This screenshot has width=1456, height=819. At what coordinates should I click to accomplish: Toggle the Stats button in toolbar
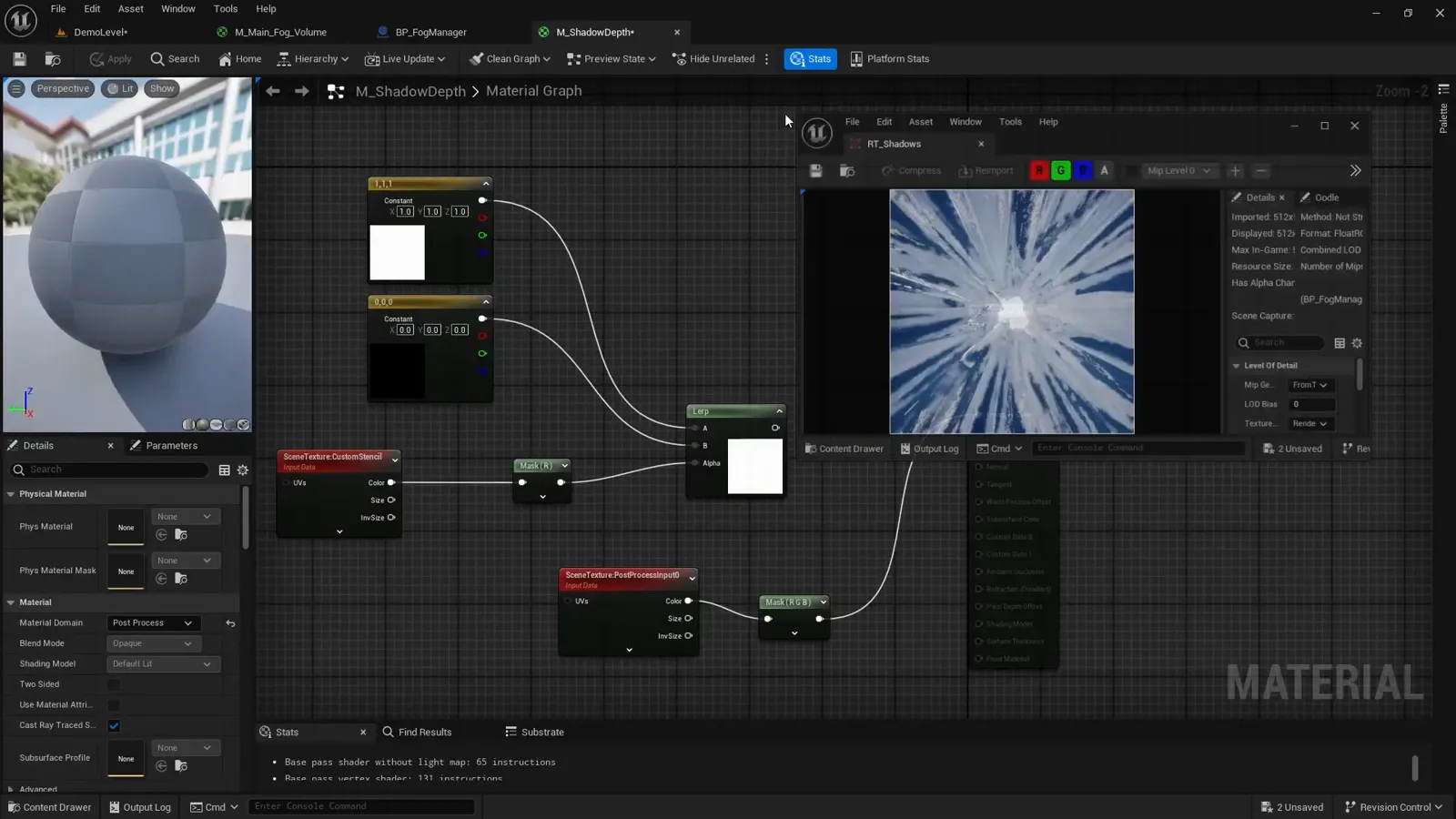810,59
